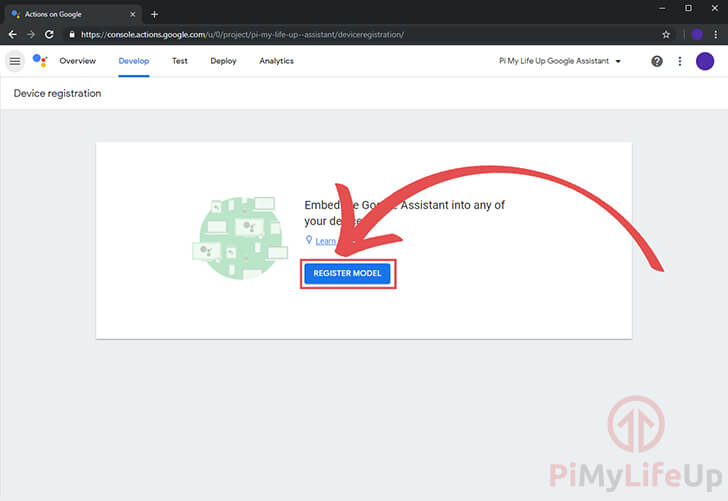This screenshot has width=728, height=501.
Task: Close the browser window
Action: pos(715,8)
